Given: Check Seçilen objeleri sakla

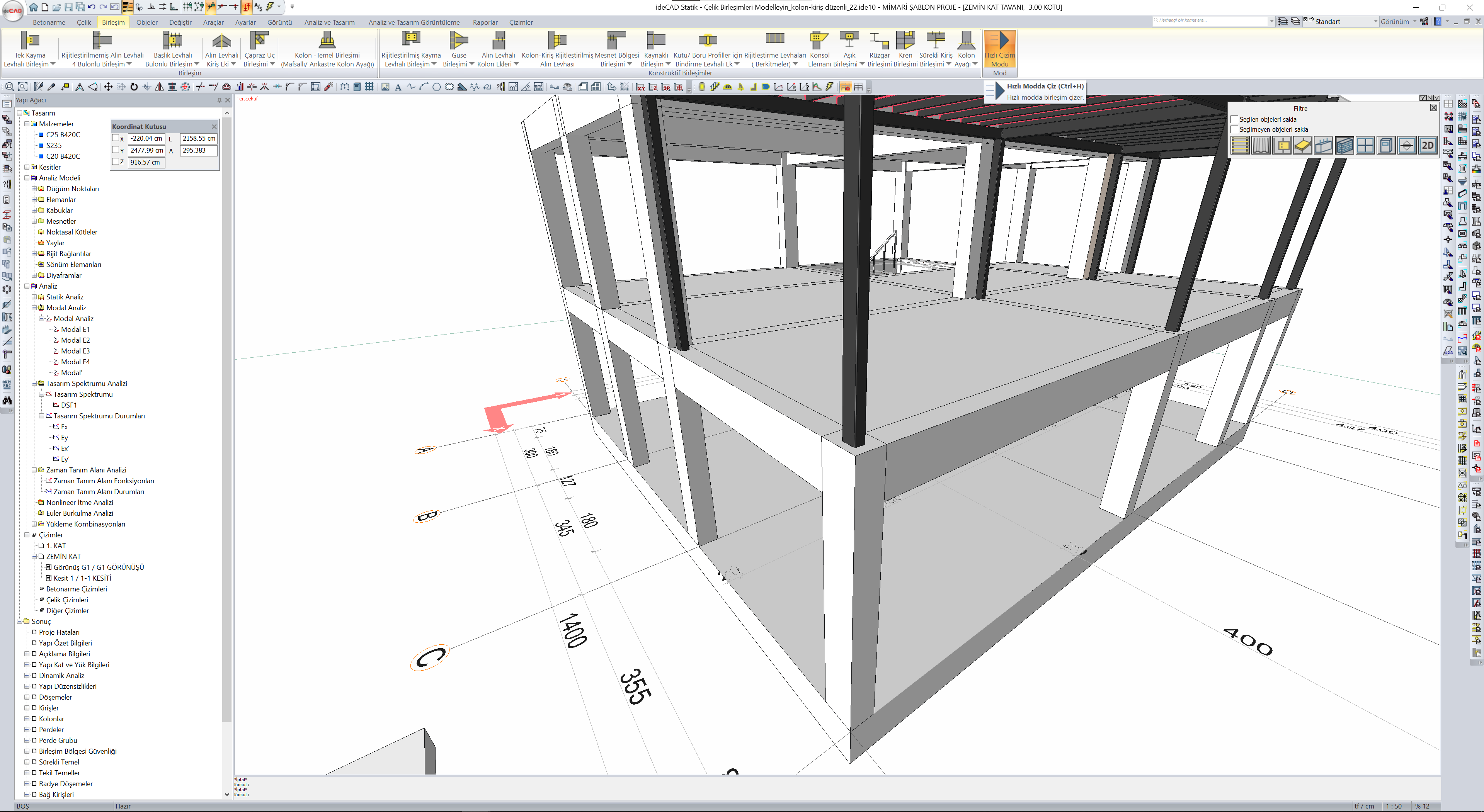Looking at the screenshot, I should [x=1234, y=119].
